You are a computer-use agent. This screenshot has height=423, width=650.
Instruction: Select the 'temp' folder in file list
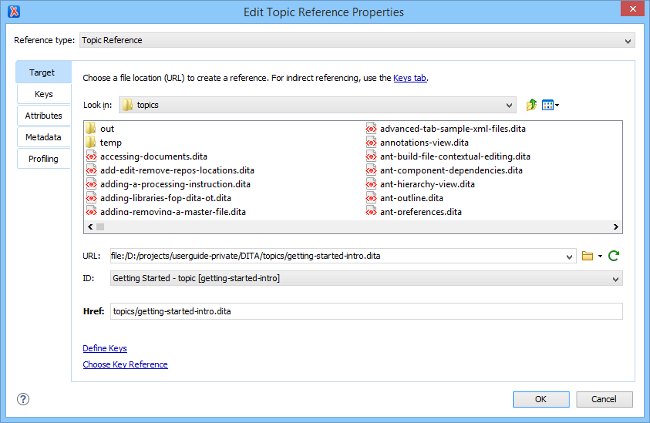(x=110, y=143)
